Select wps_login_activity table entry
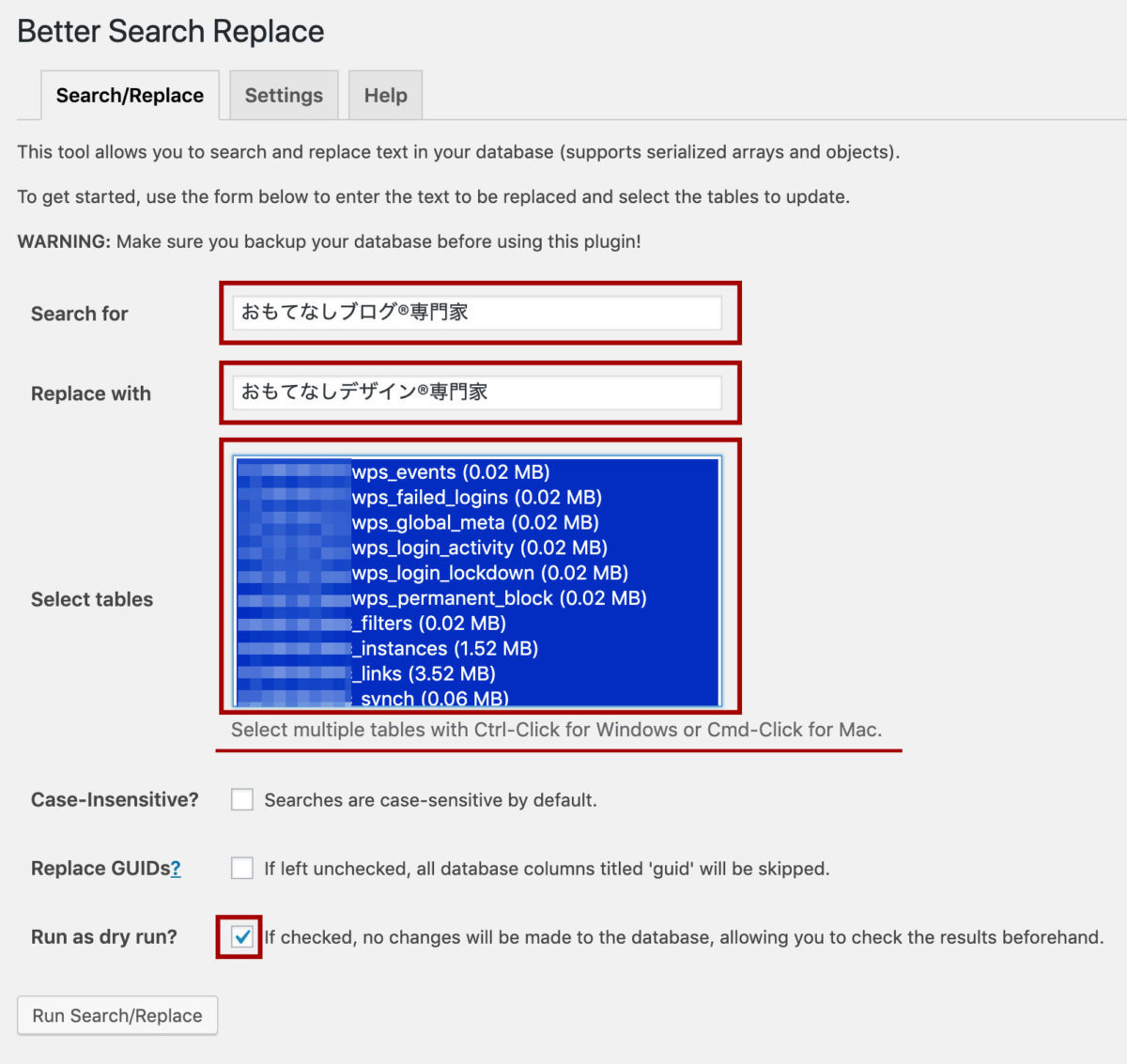Image resolution: width=1127 pixels, height=1064 pixels. point(479,548)
